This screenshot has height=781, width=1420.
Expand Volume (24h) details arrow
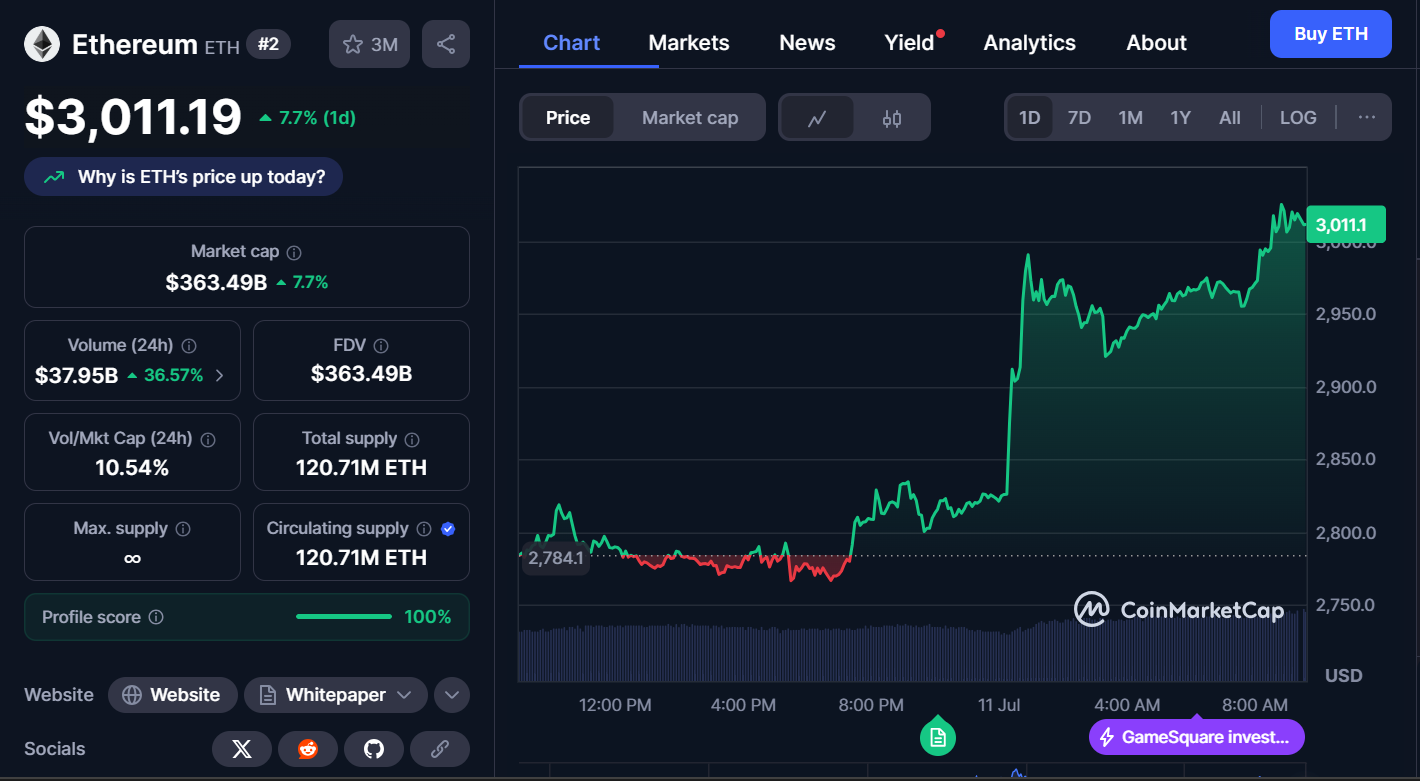[220, 376]
